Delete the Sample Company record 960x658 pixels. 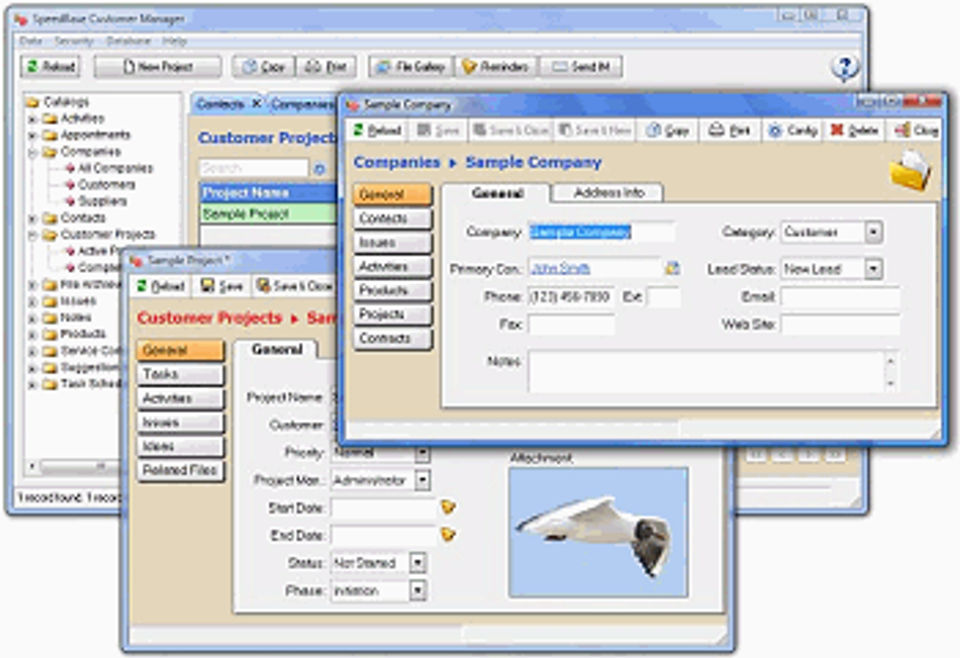853,131
